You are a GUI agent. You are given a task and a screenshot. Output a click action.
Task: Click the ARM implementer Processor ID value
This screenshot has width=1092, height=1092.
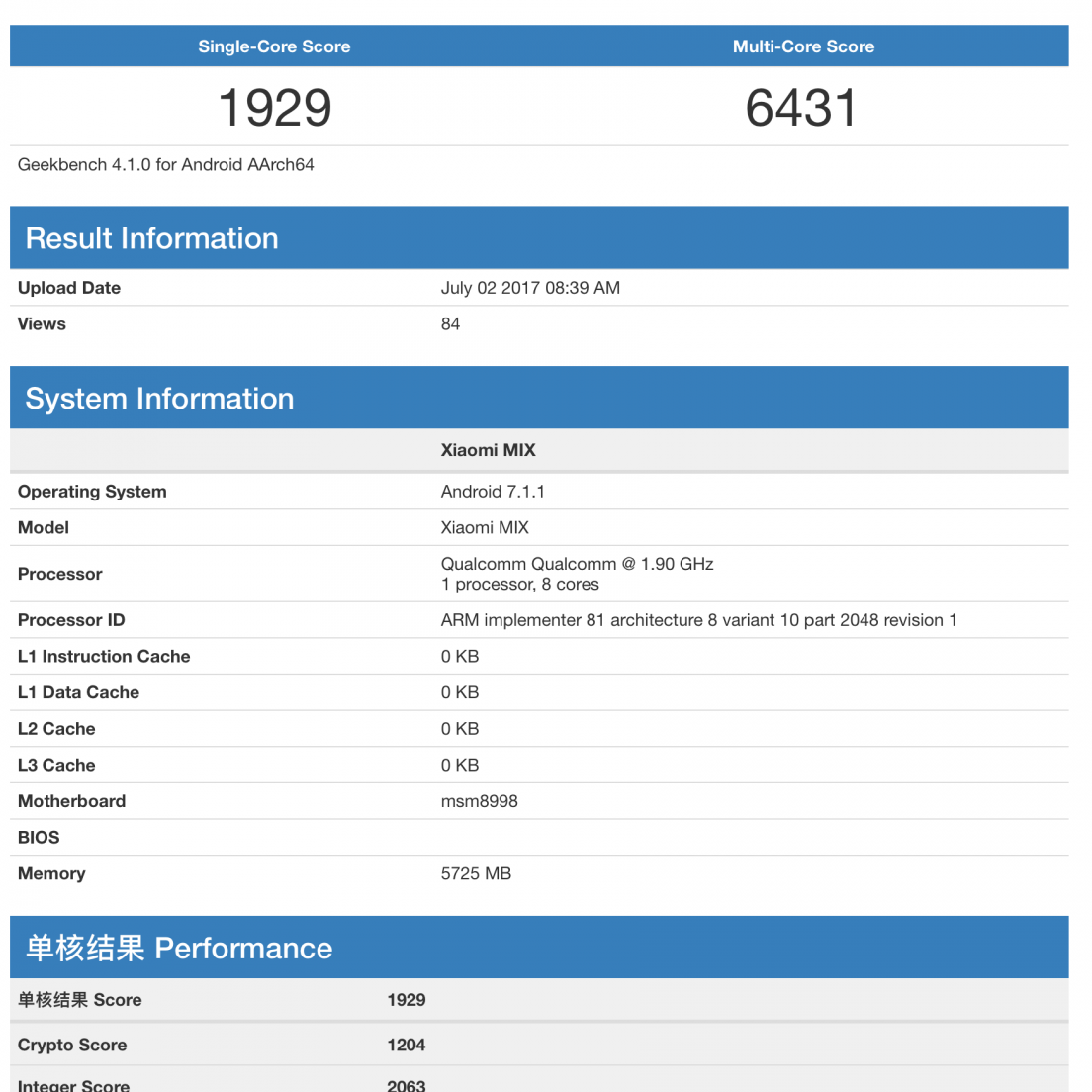point(698,620)
